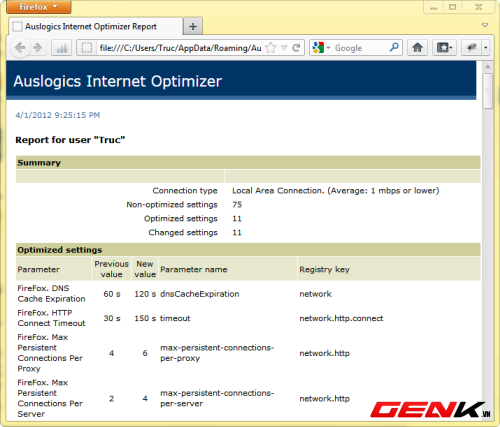The image size is (500, 427).
Task: Click the "Connection type" label
Action: (185, 191)
